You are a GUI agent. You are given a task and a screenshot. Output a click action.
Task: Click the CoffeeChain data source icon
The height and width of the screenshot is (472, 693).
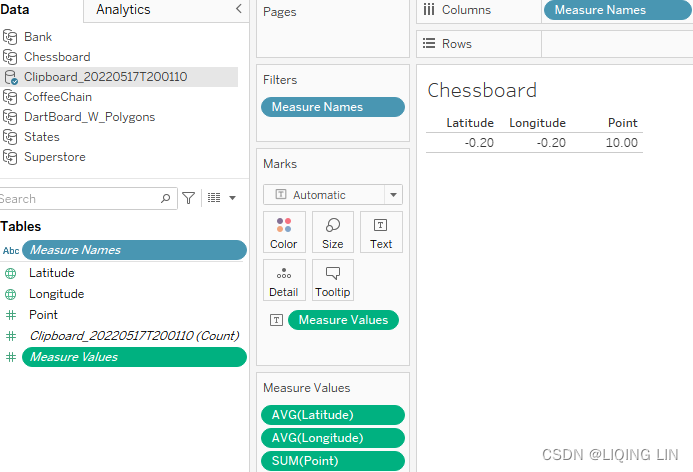10,97
